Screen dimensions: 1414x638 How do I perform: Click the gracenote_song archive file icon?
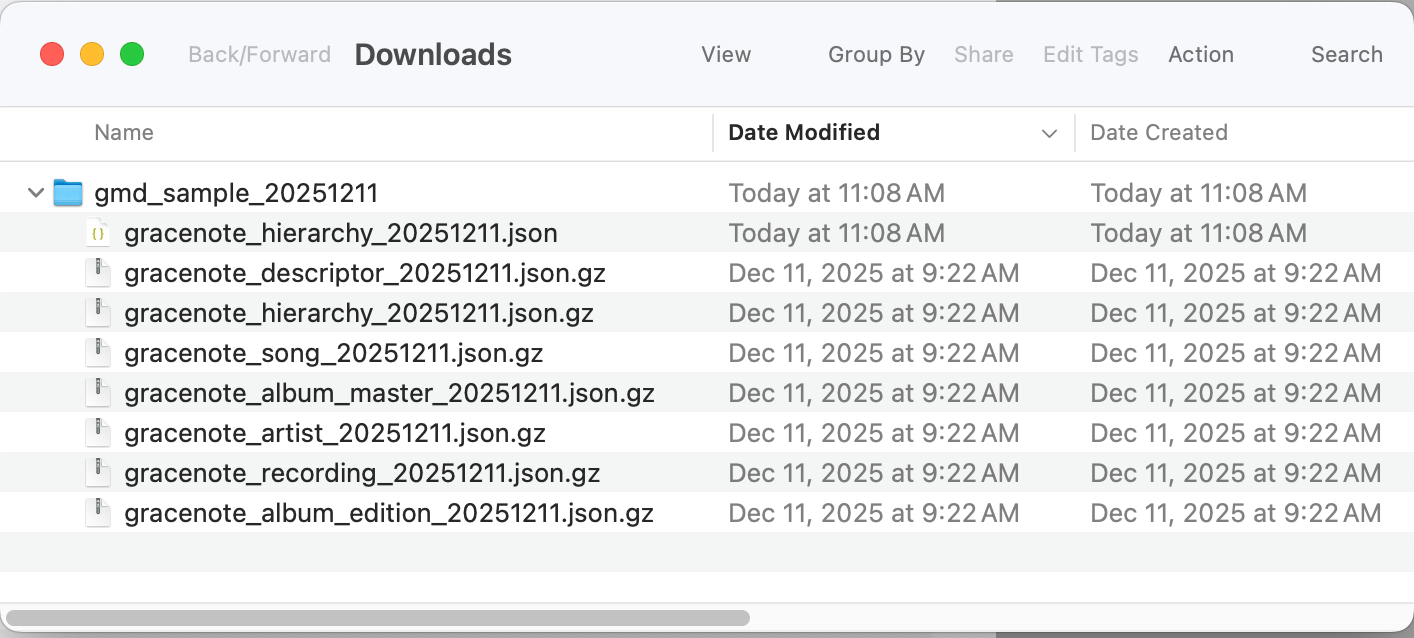click(98, 353)
